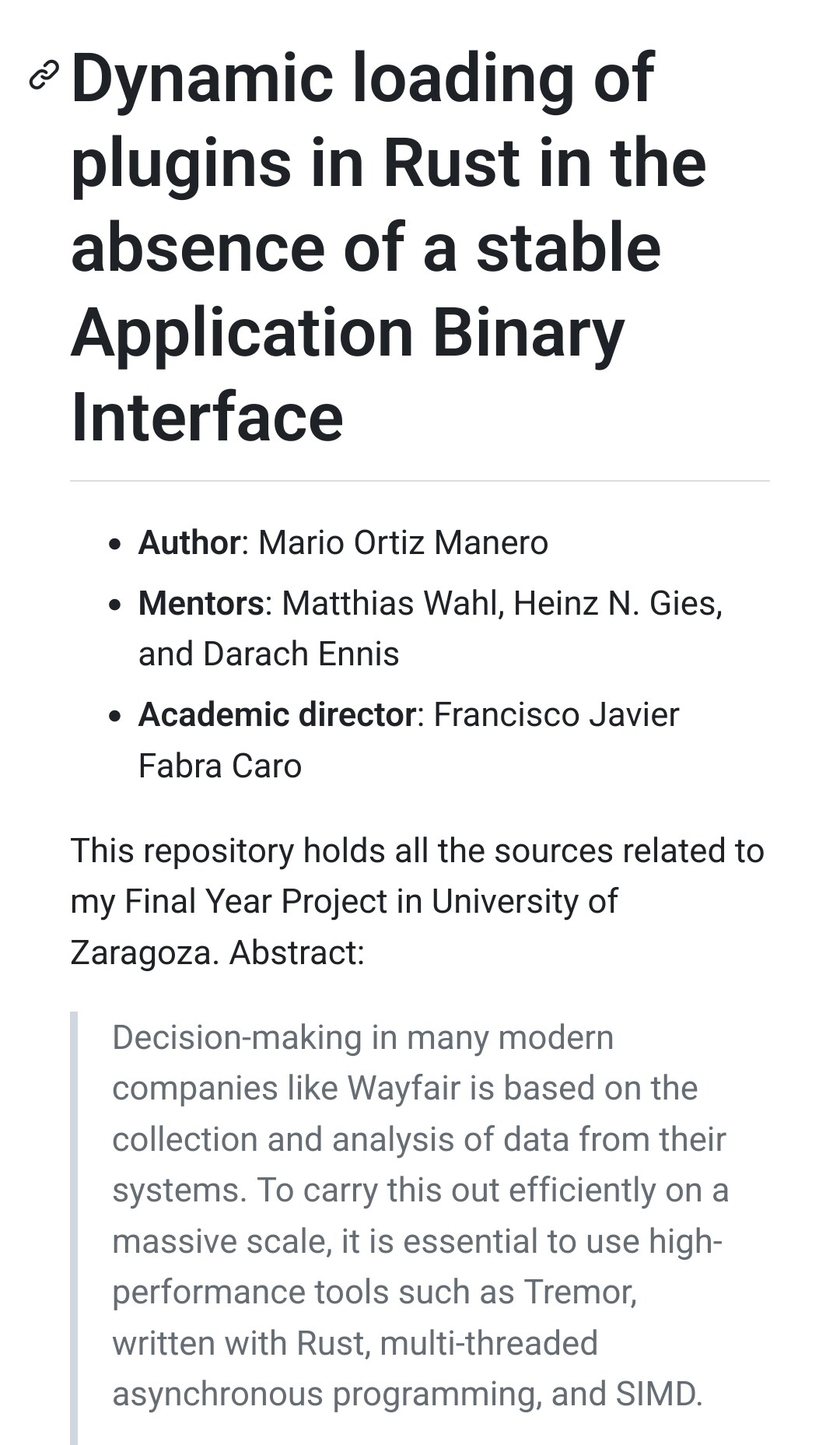840x1445 pixels.
Task: Click the bullet point before 'Author'
Action: [x=115, y=544]
